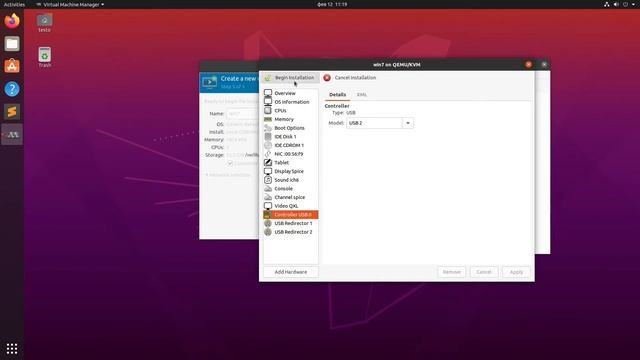The image size is (640, 360).
Task: Click the Display Spice monitor icon
Action: [268, 171]
